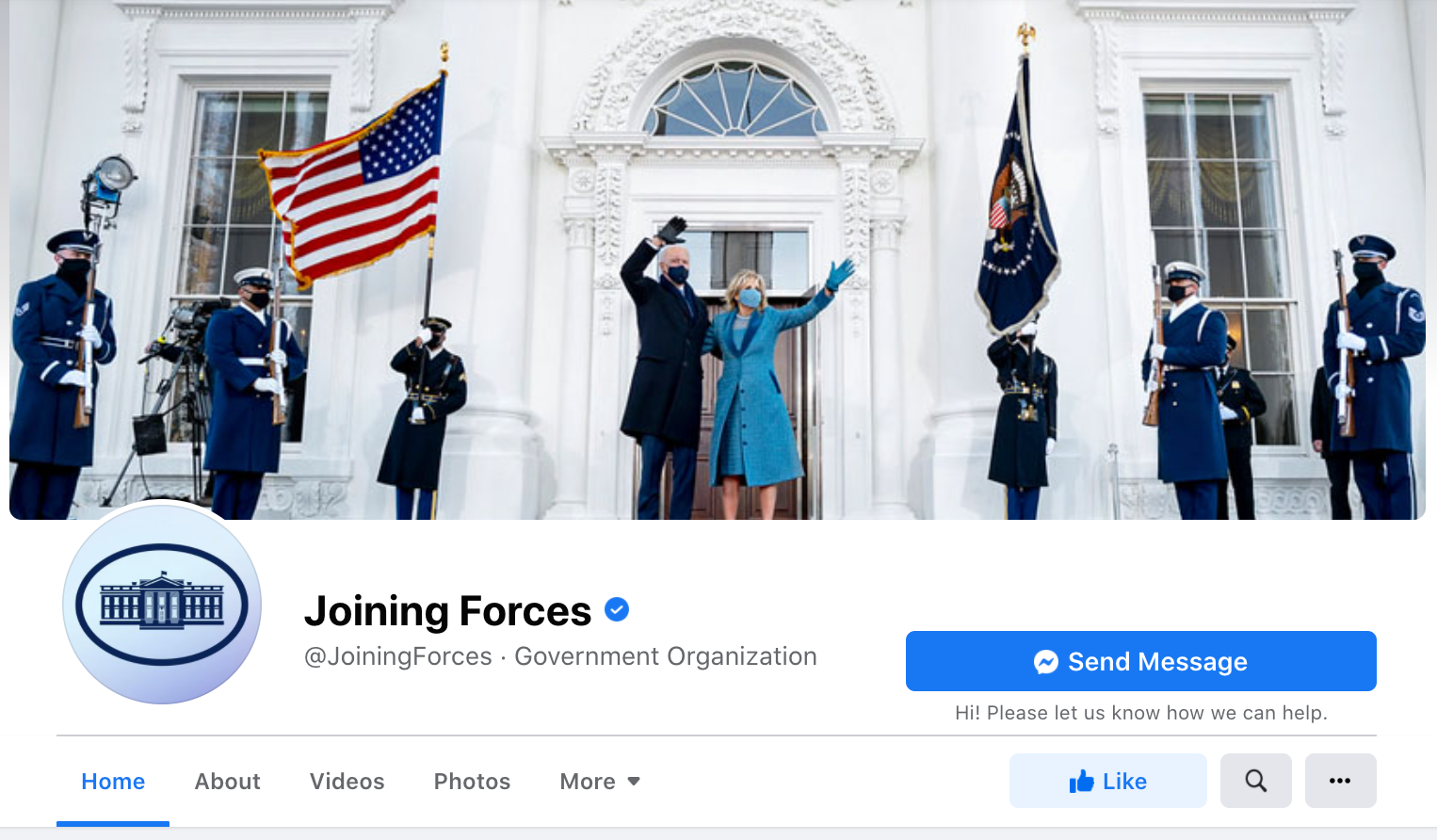Open the Government Organization category link
The width and height of the screenshot is (1437, 840).
665,656
